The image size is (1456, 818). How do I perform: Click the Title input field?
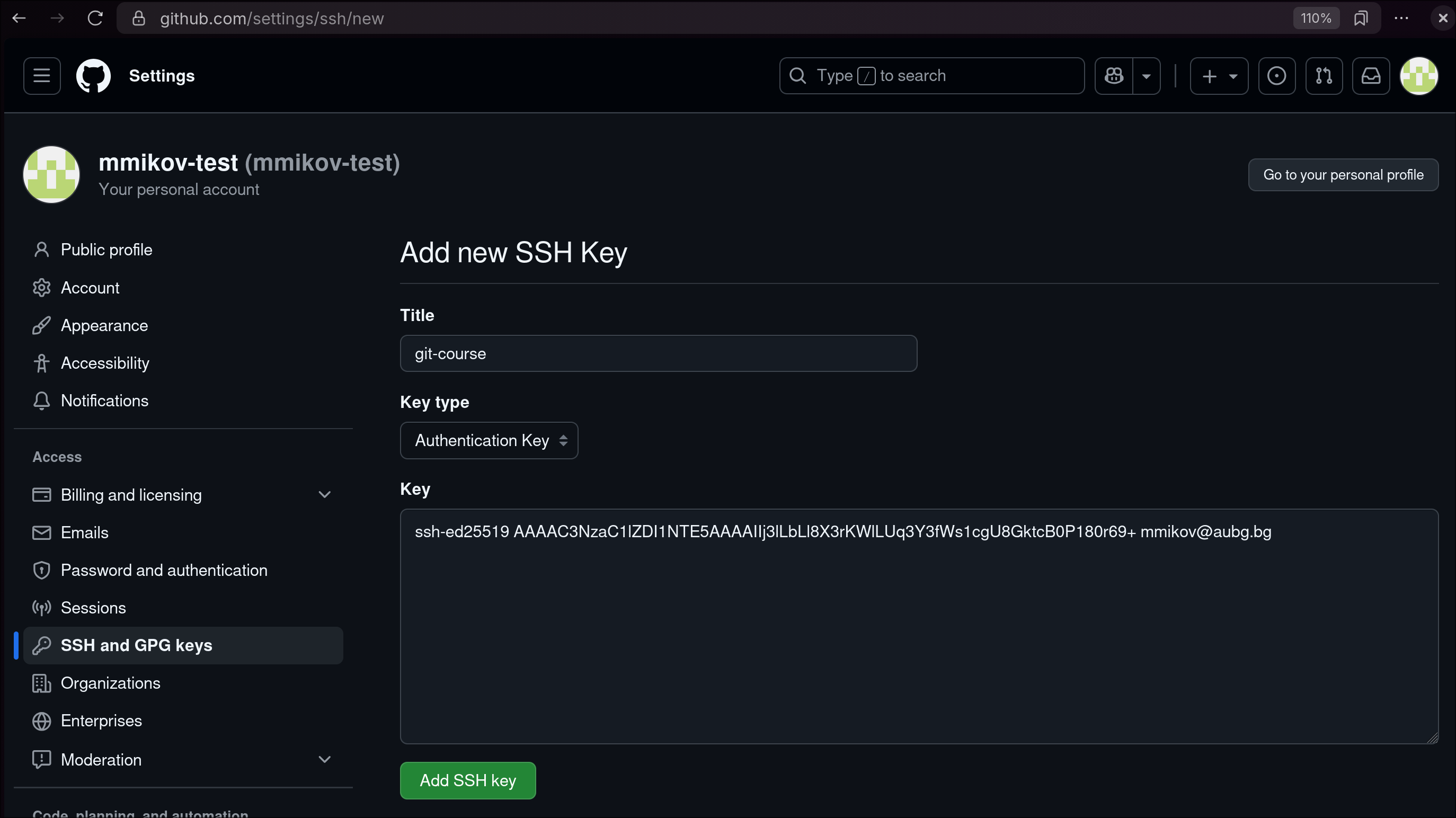(658, 353)
